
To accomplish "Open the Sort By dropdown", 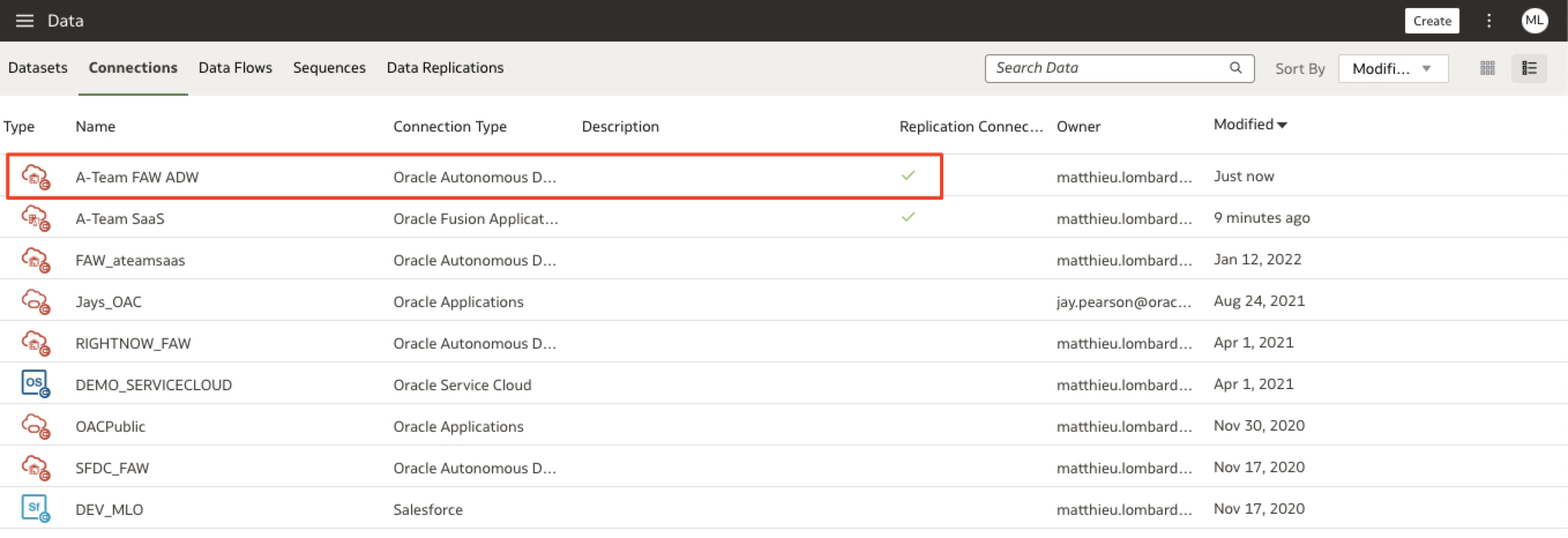I will coord(1392,68).
